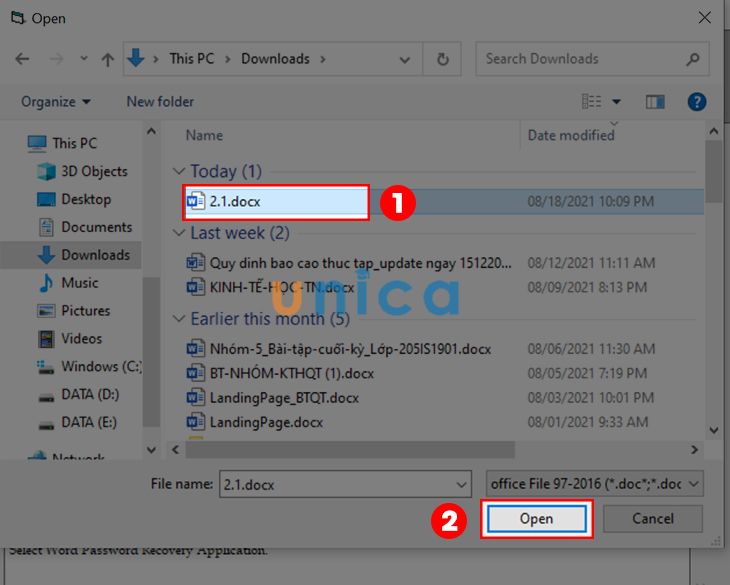Expand the File name dropdown arrow
This screenshot has width=730, height=585.
tap(461, 485)
